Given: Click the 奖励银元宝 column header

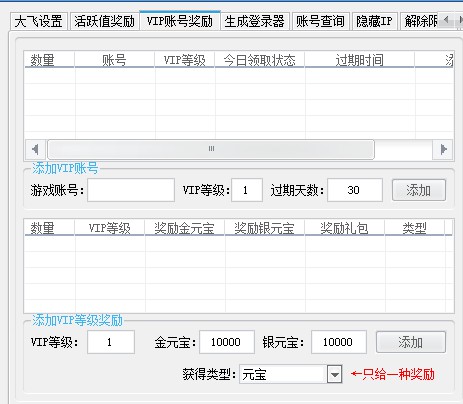Looking at the screenshot, I should [265, 228].
